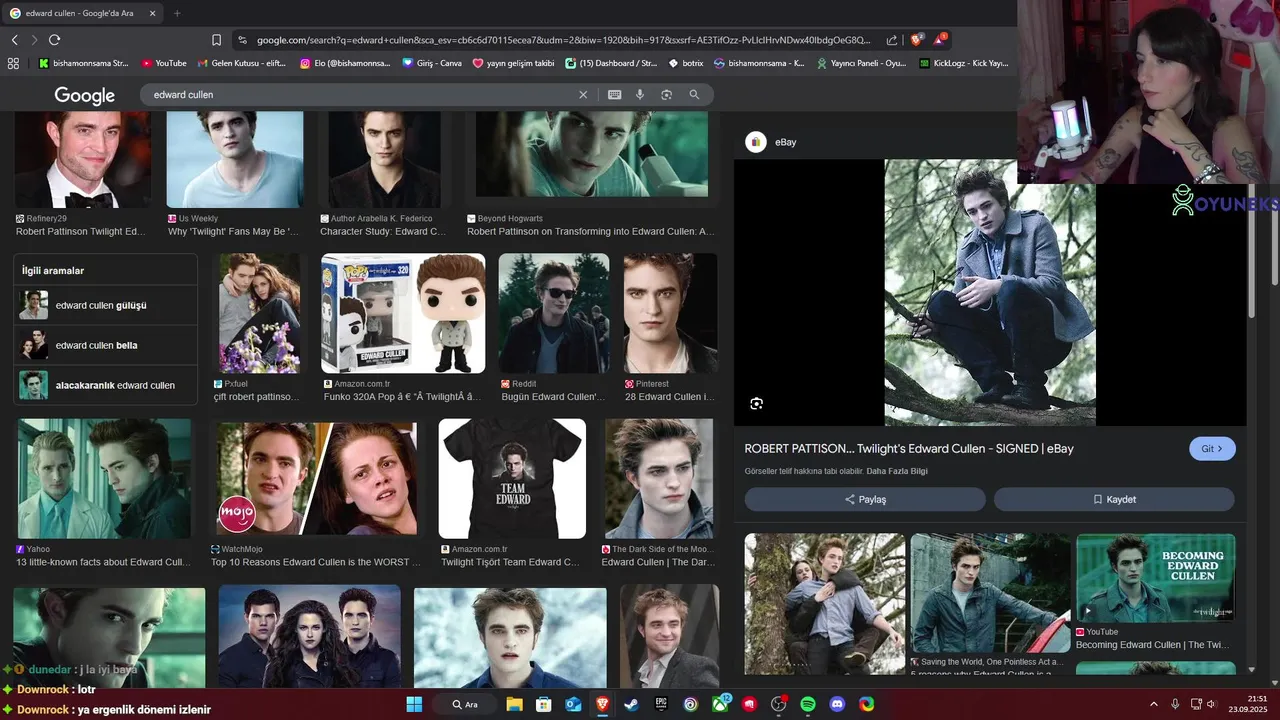Screen dimensions: 1280x720
Task: Clear the search box using the X icon
Action: pos(583,94)
